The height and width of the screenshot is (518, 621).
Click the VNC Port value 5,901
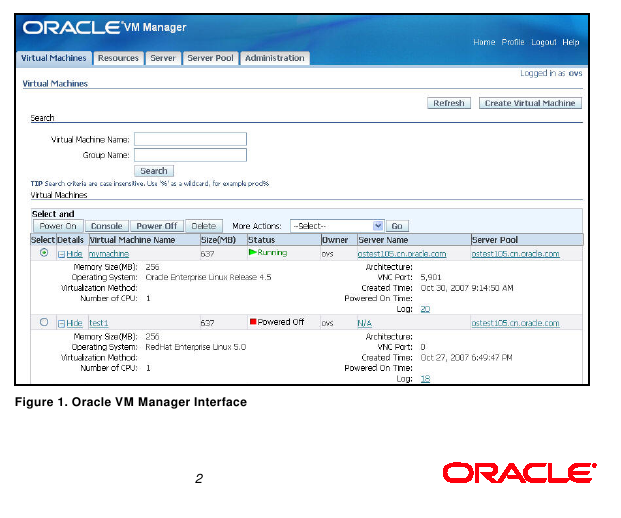pyautogui.click(x=431, y=277)
